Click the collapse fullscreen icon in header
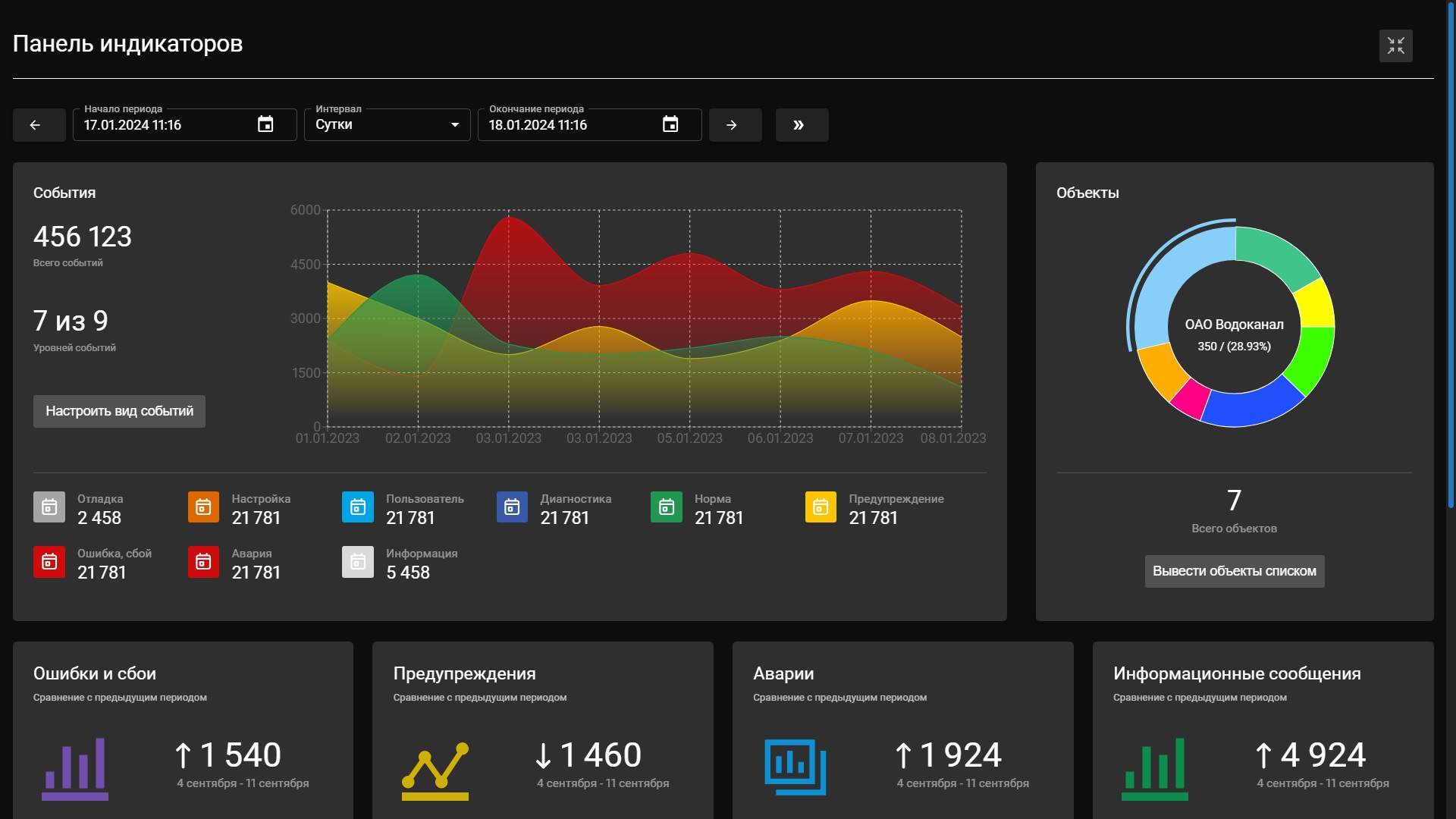Viewport: 1456px width, 819px height. (1395, 45)
